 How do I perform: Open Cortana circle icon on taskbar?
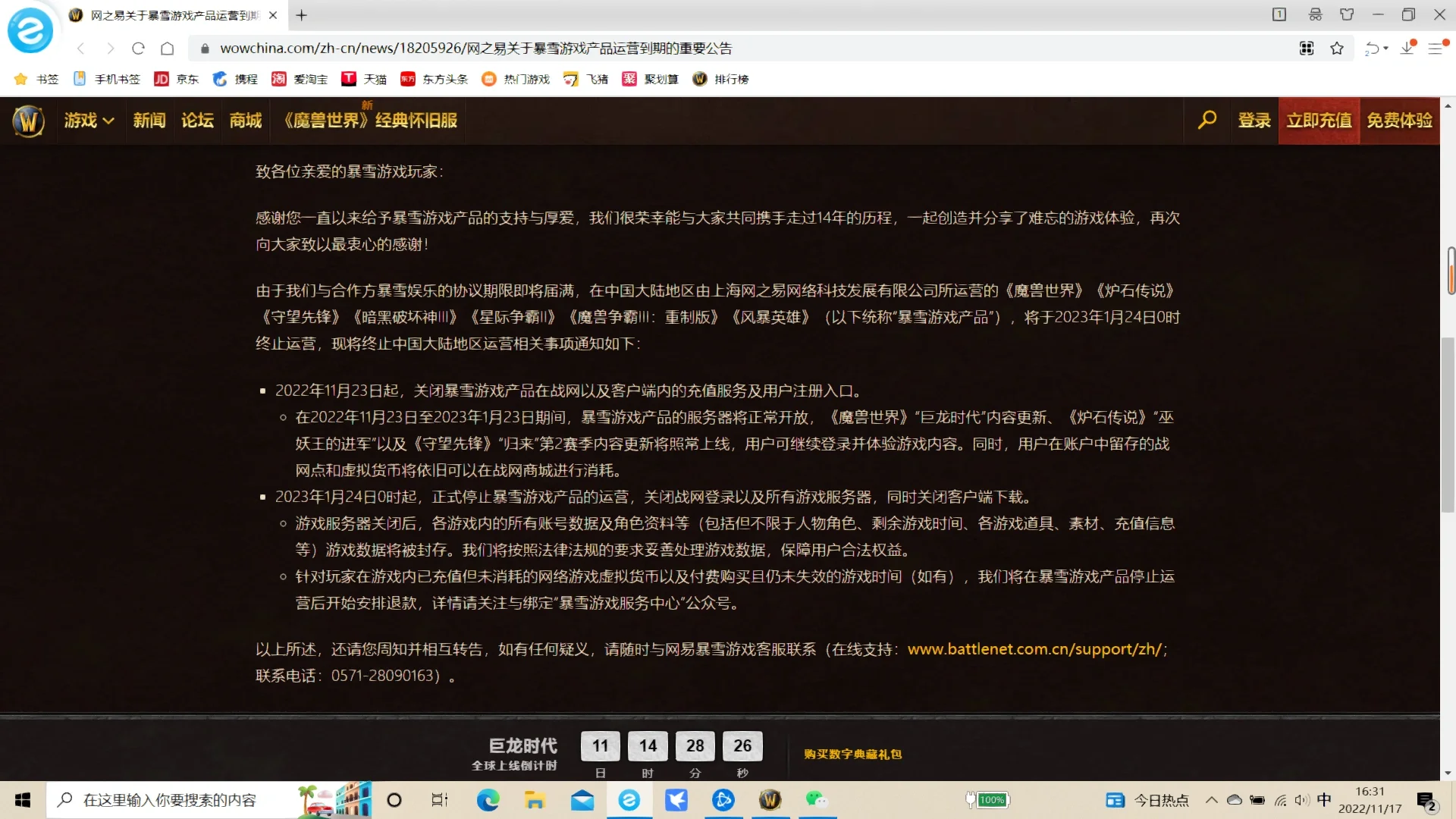pyautogui.click(x=394, y=800)
